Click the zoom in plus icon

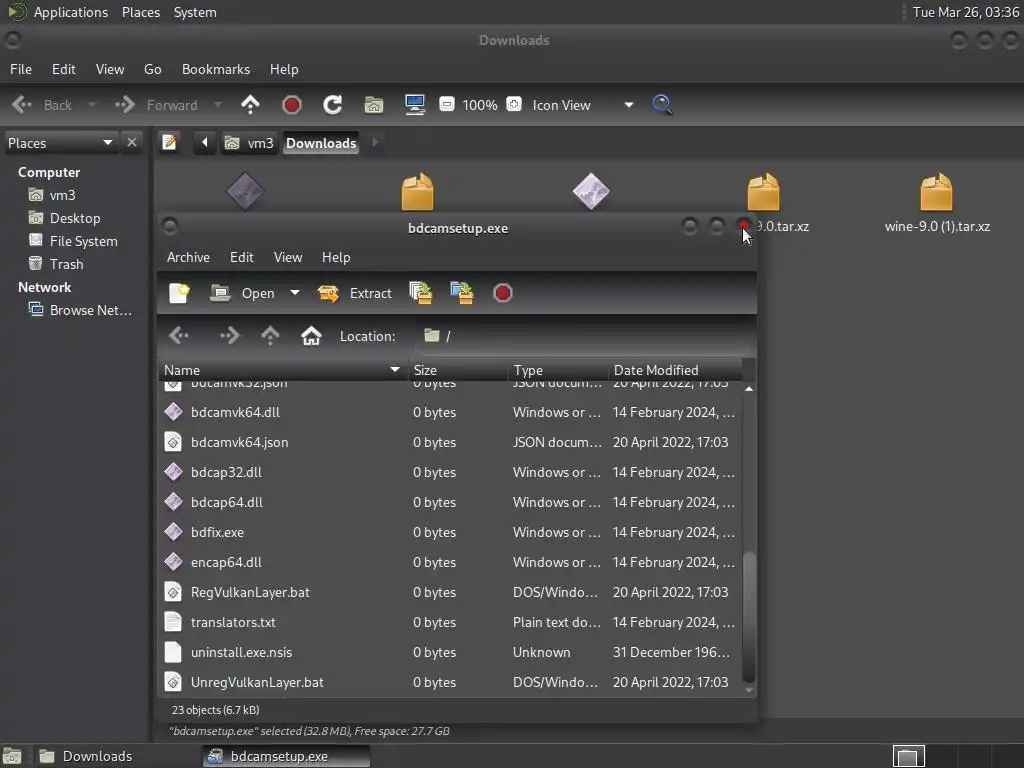click(x=514, y=104)
